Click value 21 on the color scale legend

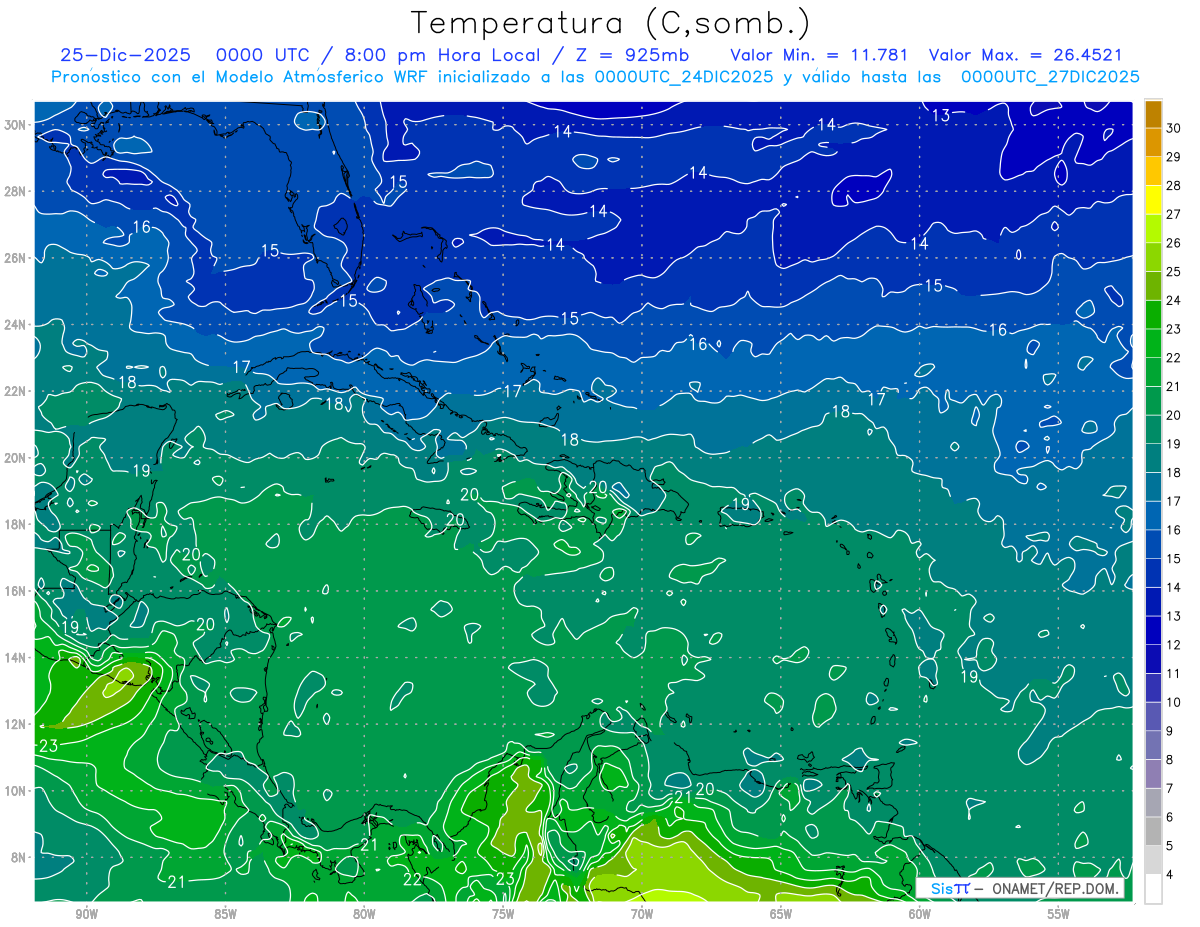[x=1174, y=386]
